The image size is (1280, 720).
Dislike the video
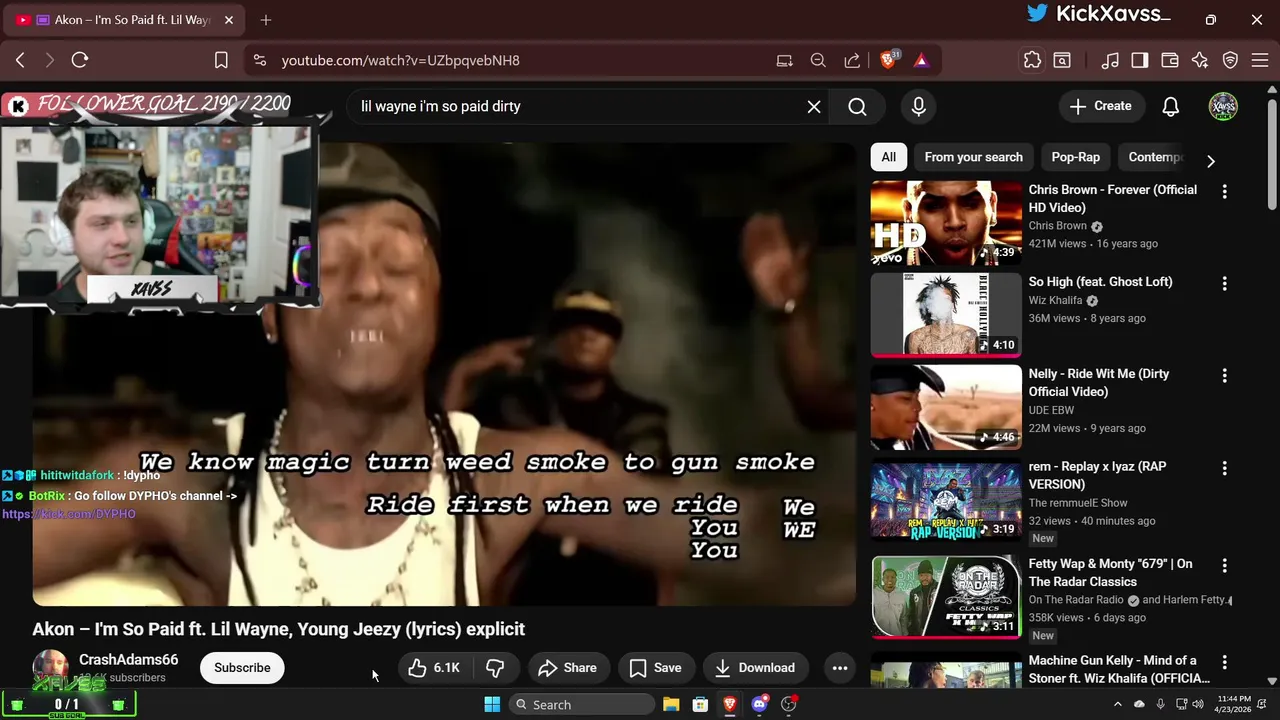coord(495,668)
